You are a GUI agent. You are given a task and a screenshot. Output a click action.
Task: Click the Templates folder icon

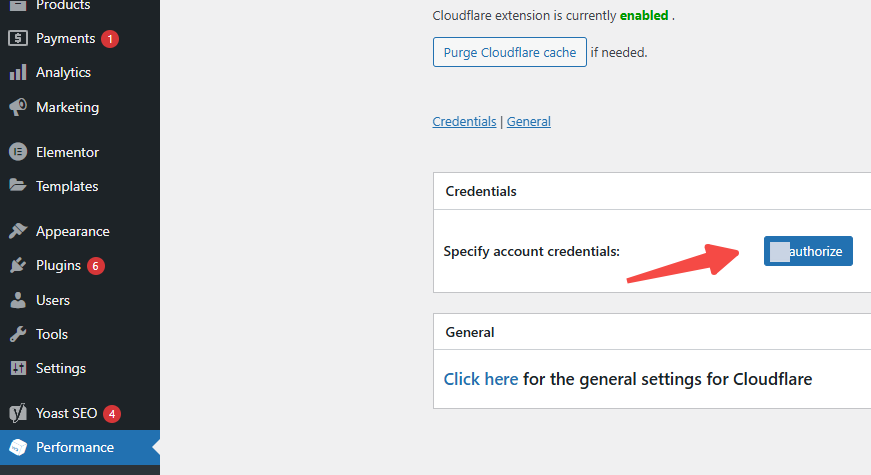pos(17,186)
